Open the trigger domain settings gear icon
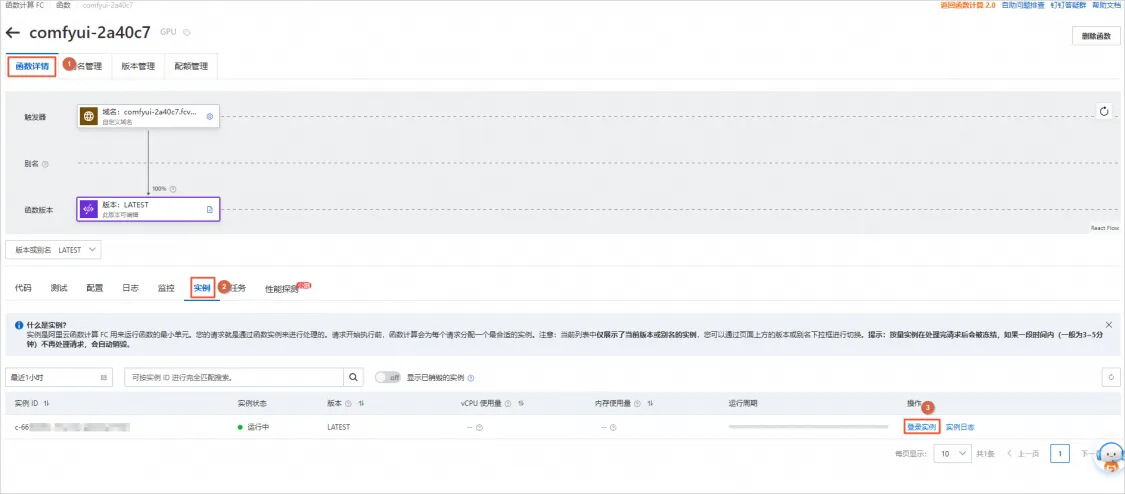 pos(210,116)
